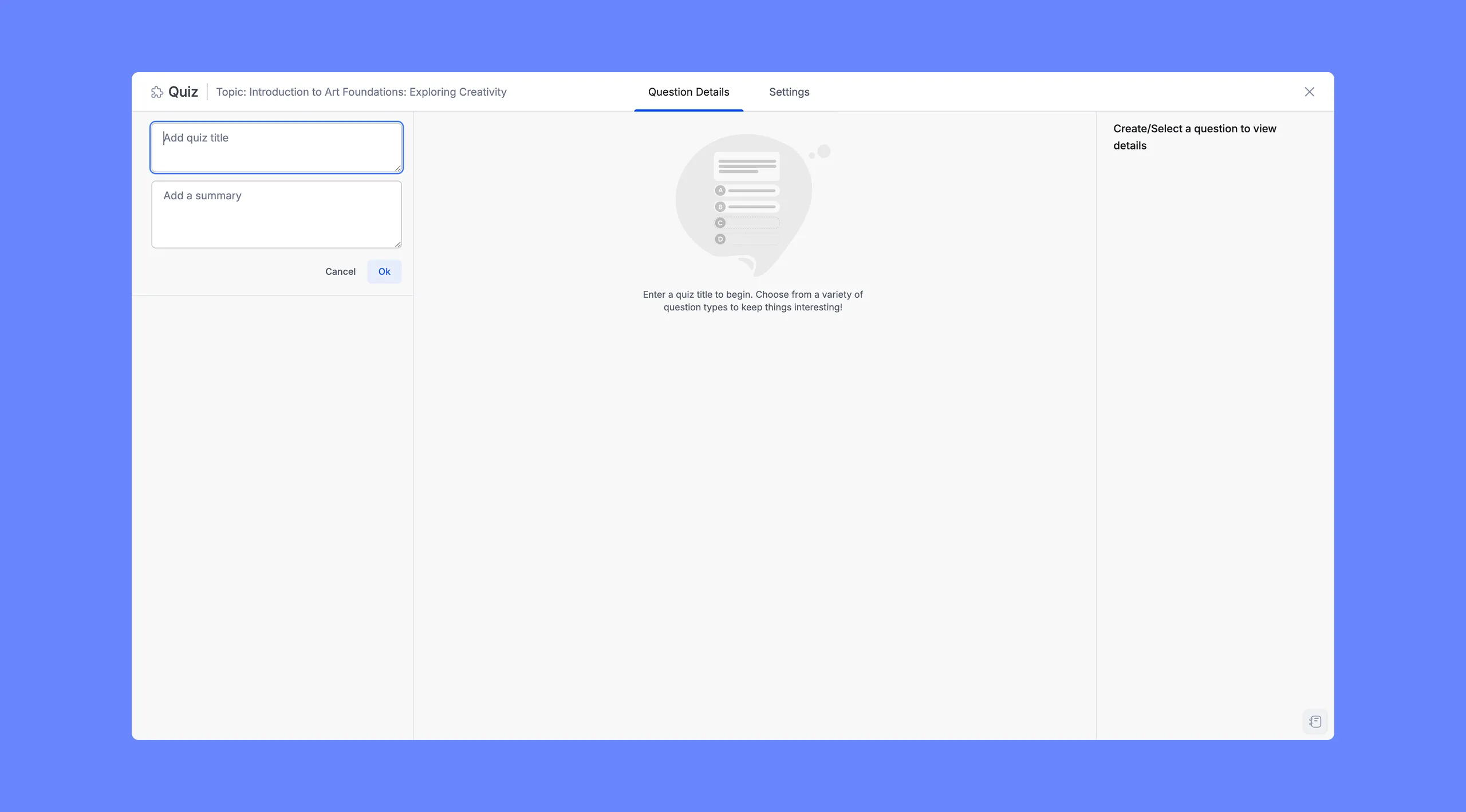
Task: Switch to the Settings tab
Action: click(789, 92)
